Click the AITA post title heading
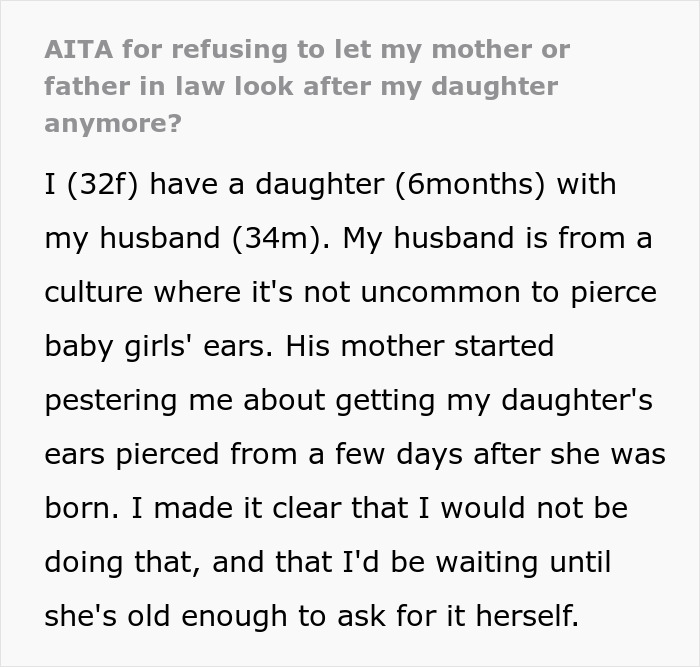700x667 pixels. [300, 86]
